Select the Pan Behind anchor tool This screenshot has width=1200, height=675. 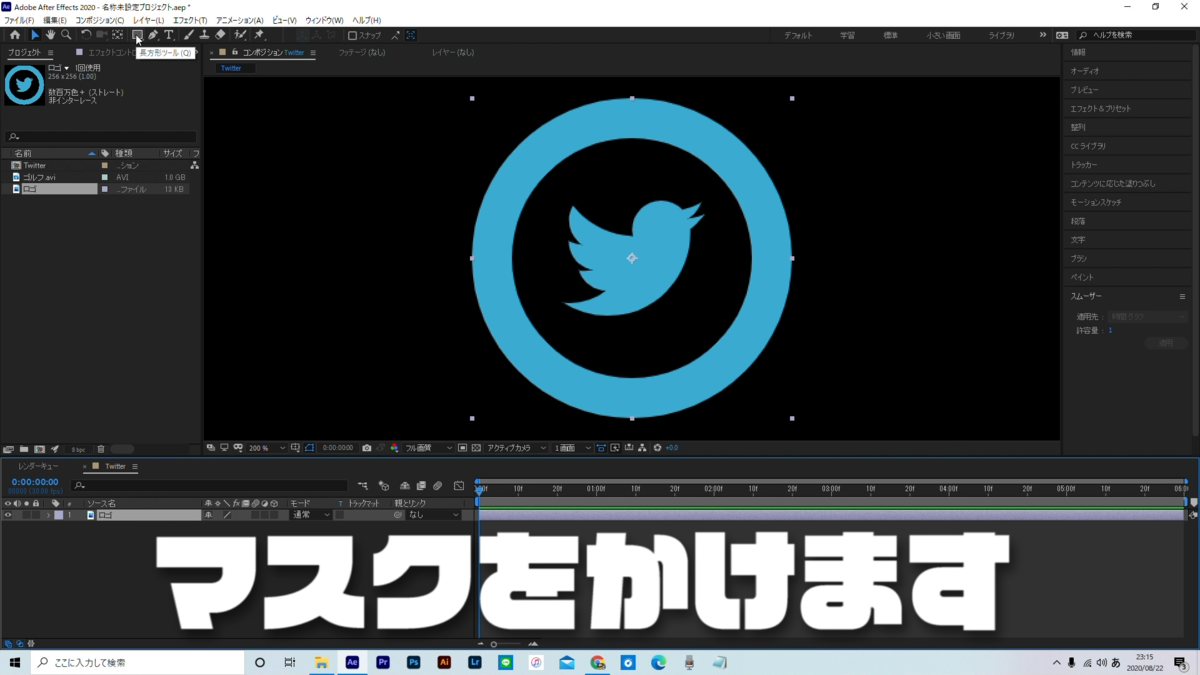[117, 35]
